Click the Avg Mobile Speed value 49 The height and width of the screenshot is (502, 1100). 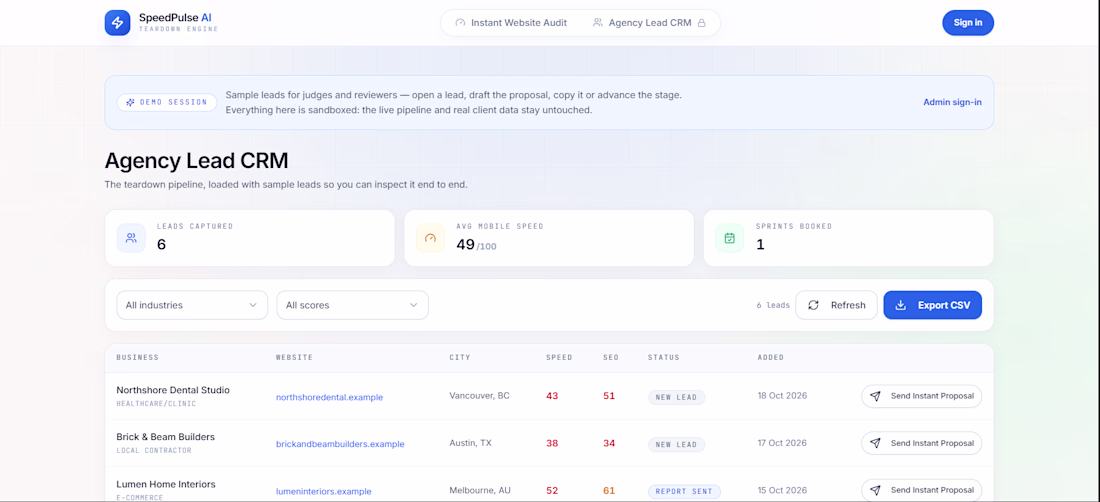[466, 245]
